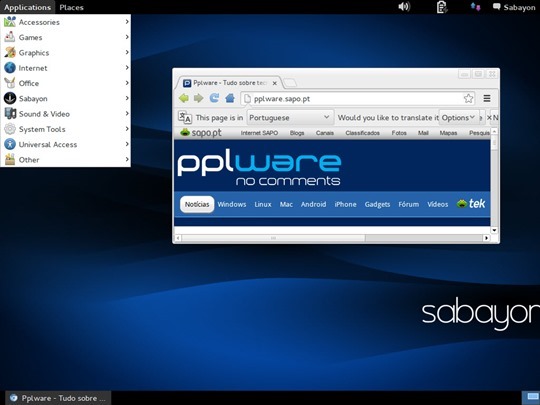
Task: Open the Accessories menu category
Action: coord(65,22)
